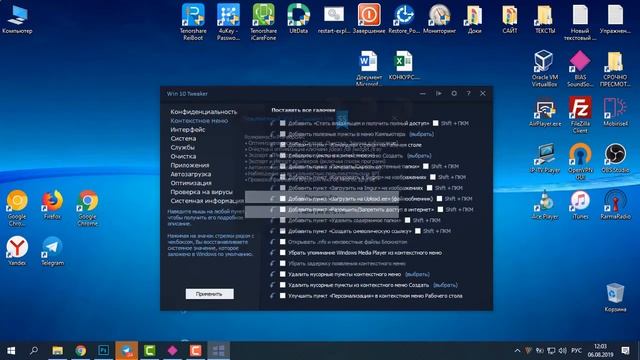This screenshot has width=640, height=360.
Task: Open the Приложения section
Action: pos(190,165)
